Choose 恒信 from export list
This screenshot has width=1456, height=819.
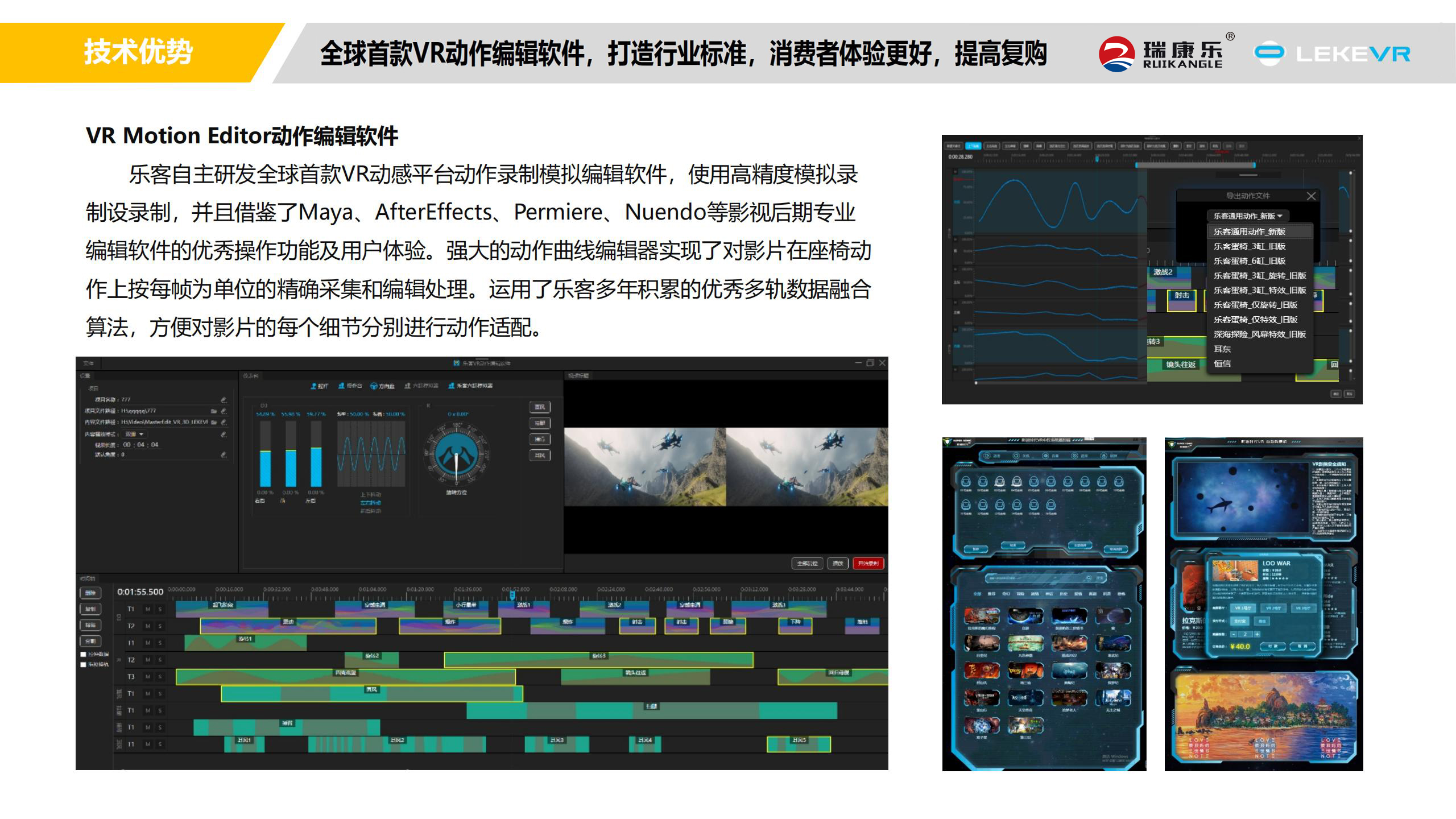point(1259,363)
